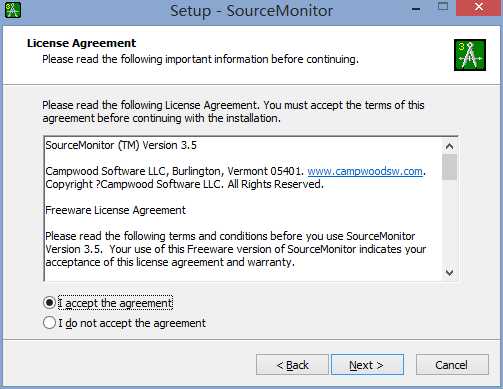The width and height of the screenshot is (503, 389).
Task: Click the license scrollbar up arrow
Action: coord(449,146)
